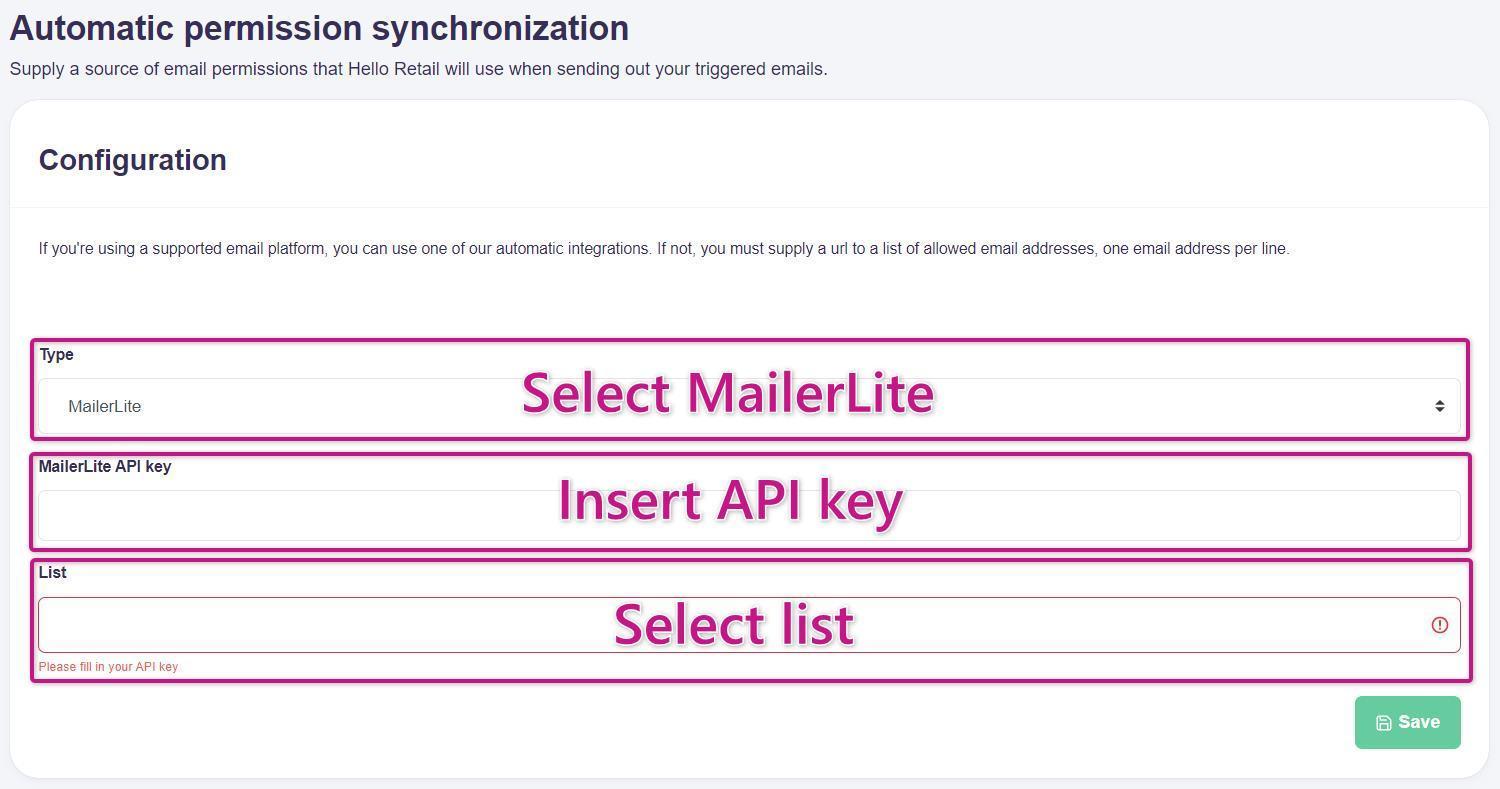Viewport: 1500px width, 789px height.
Task: Click the "MailerLite API key" label
Action: coord(105,467)
